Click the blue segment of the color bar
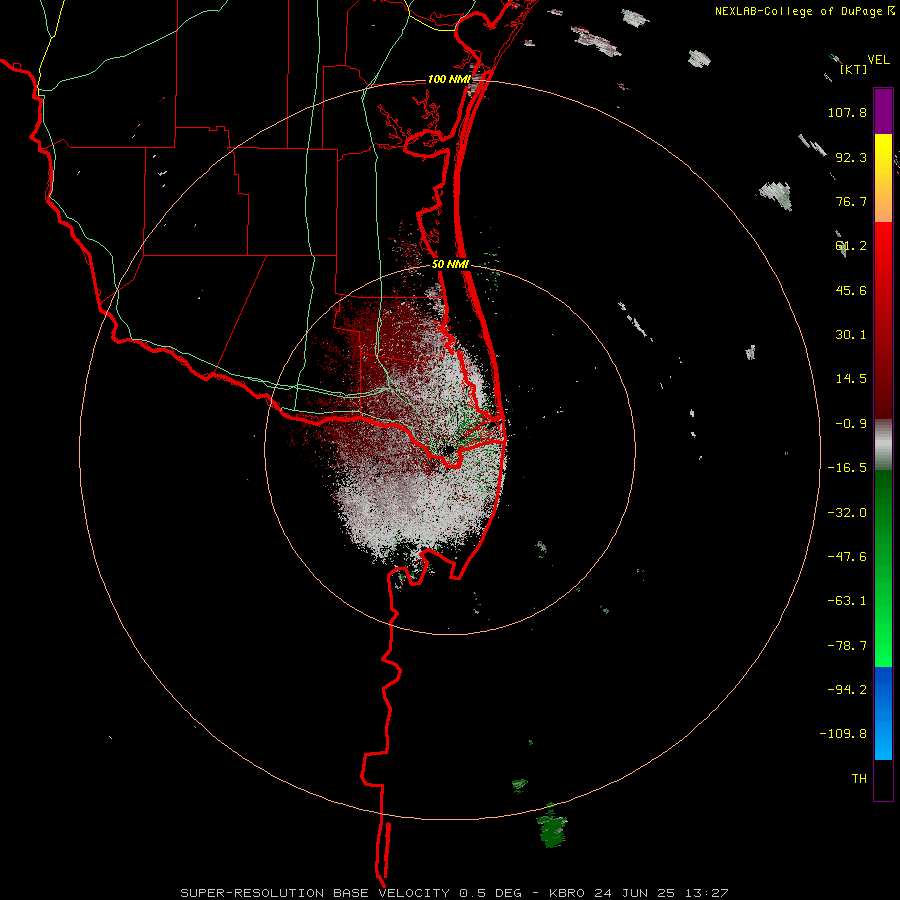This screenshot has height=900, width=900. click(883, 713)
